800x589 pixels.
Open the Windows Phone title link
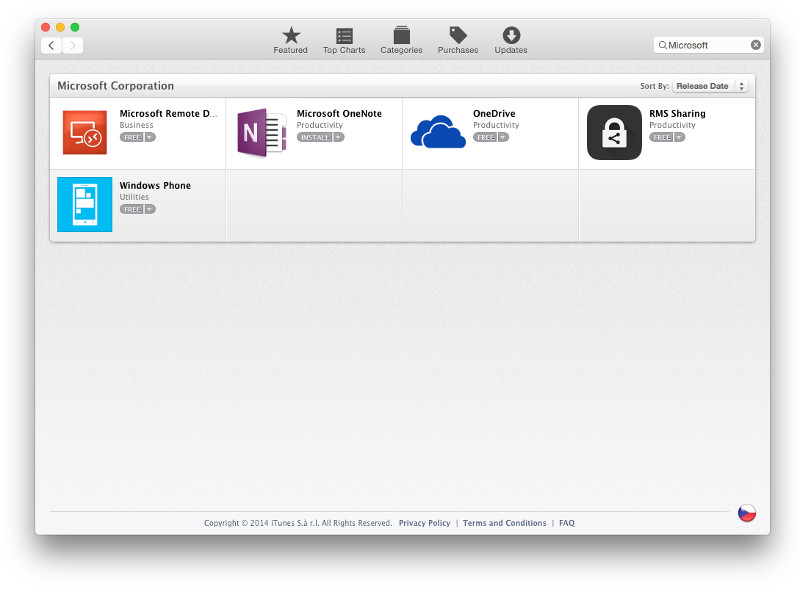point(155,186)
